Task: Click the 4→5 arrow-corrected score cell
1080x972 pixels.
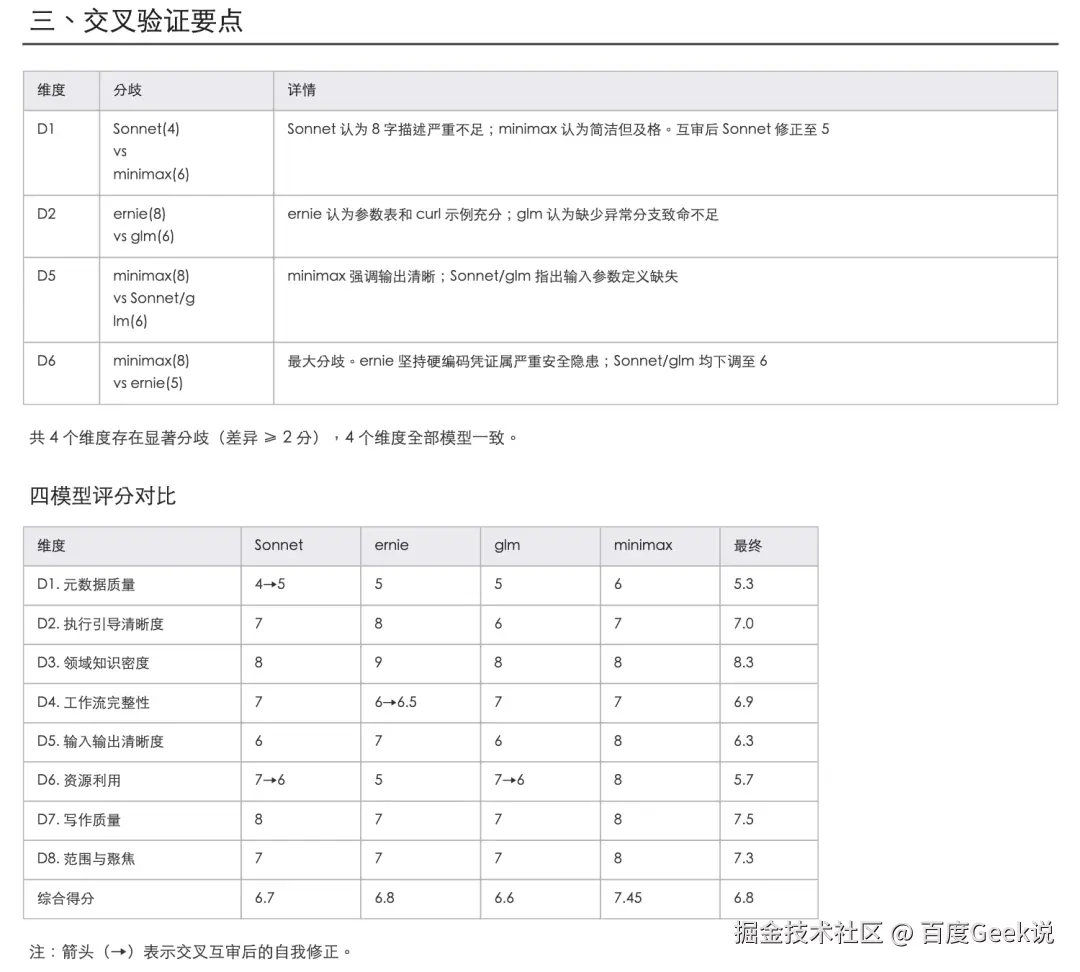Action: point(266,584)
